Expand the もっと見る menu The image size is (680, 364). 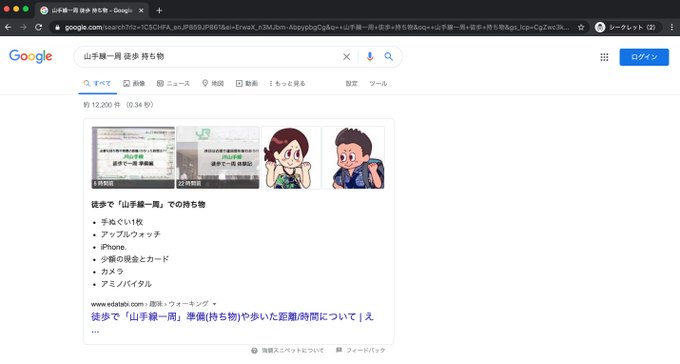pos(288,83)
